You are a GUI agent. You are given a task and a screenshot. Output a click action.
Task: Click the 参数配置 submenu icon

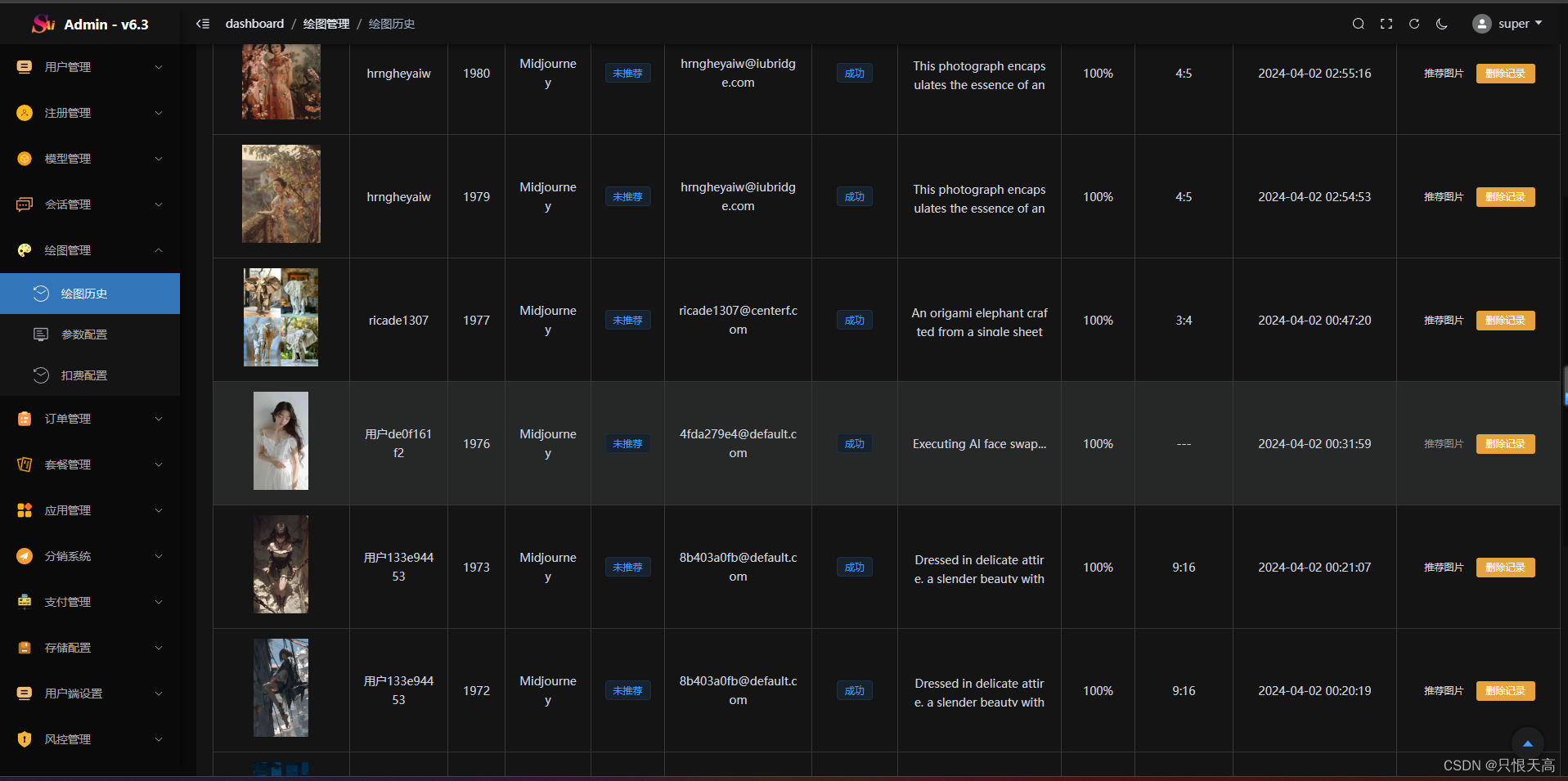coord(41,334)
